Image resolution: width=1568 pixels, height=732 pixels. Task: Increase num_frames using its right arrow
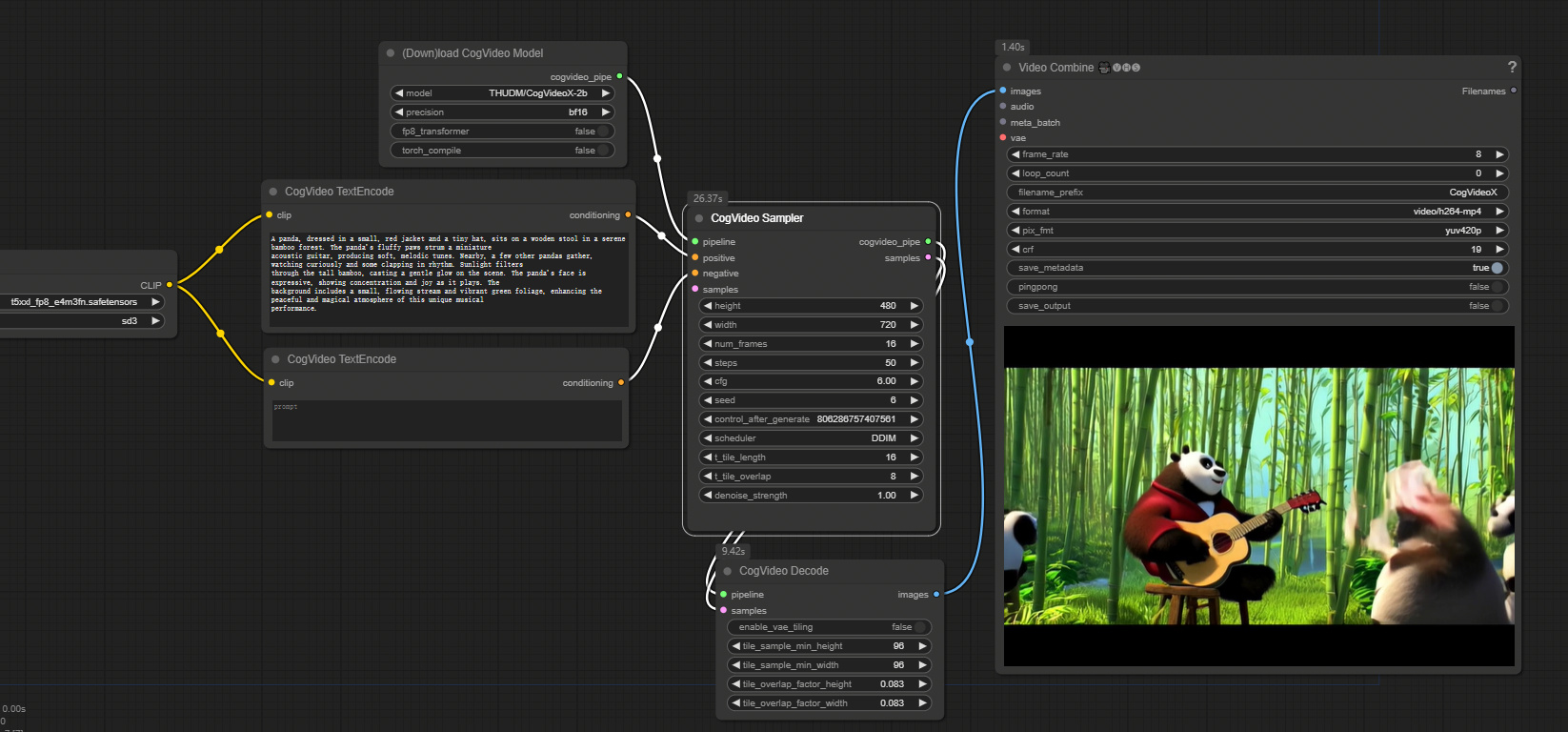pyautogui.click(x=914, y=344)
